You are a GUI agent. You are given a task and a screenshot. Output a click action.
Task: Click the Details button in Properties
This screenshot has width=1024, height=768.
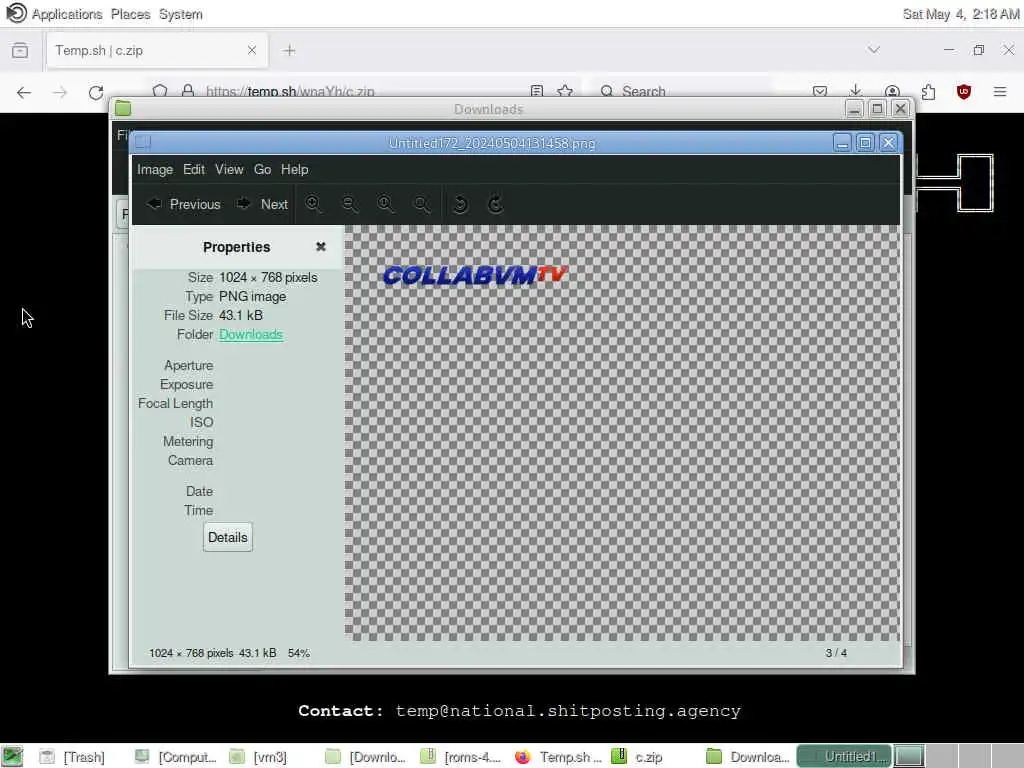(227, 537)
